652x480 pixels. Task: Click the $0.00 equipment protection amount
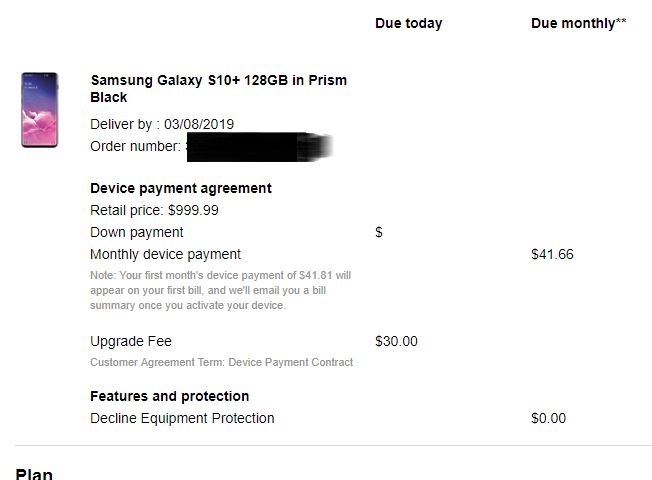tap(548, 418)
